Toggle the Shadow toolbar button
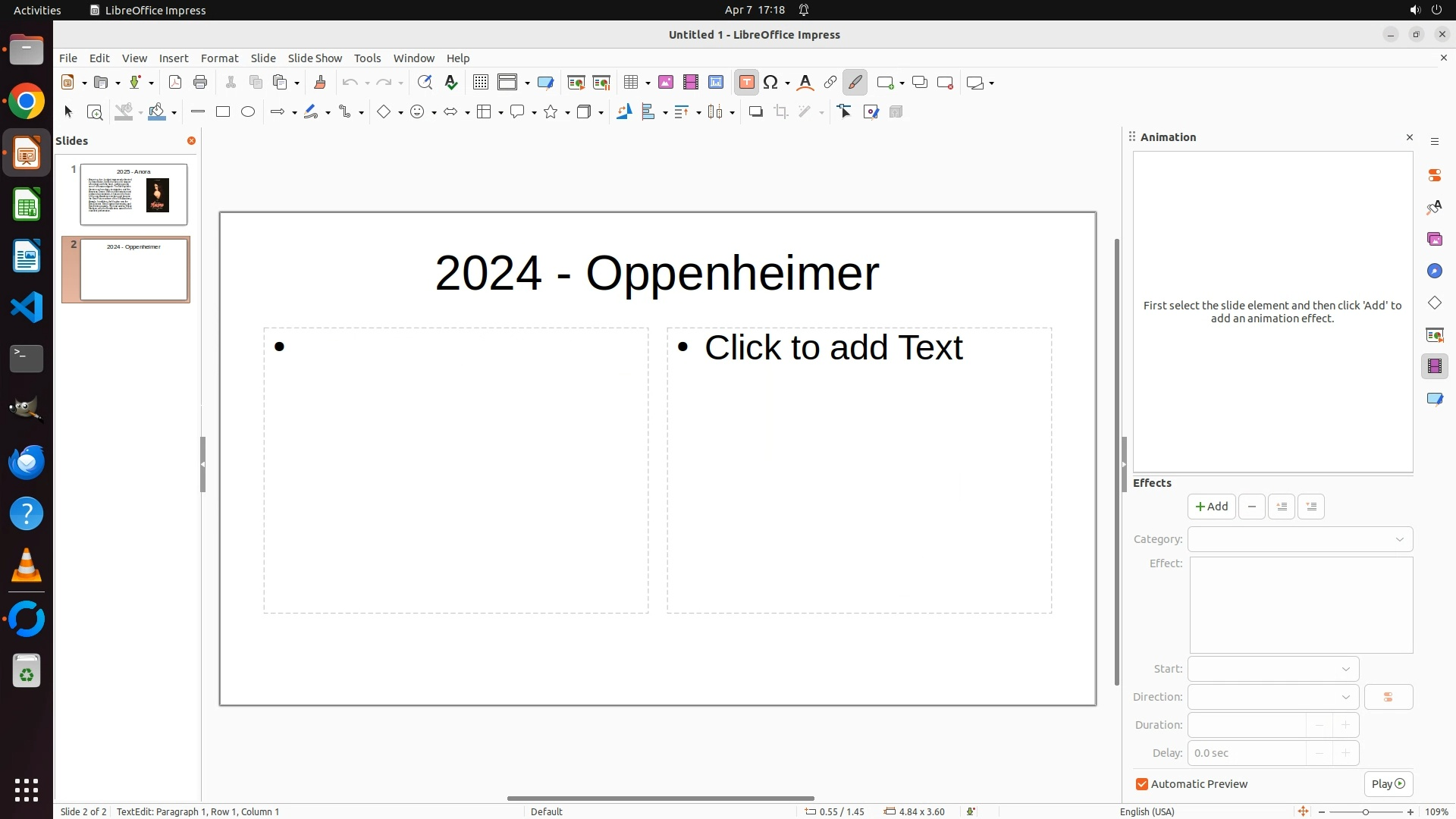This screenshot has width=1456, height=819. [755, 112]
